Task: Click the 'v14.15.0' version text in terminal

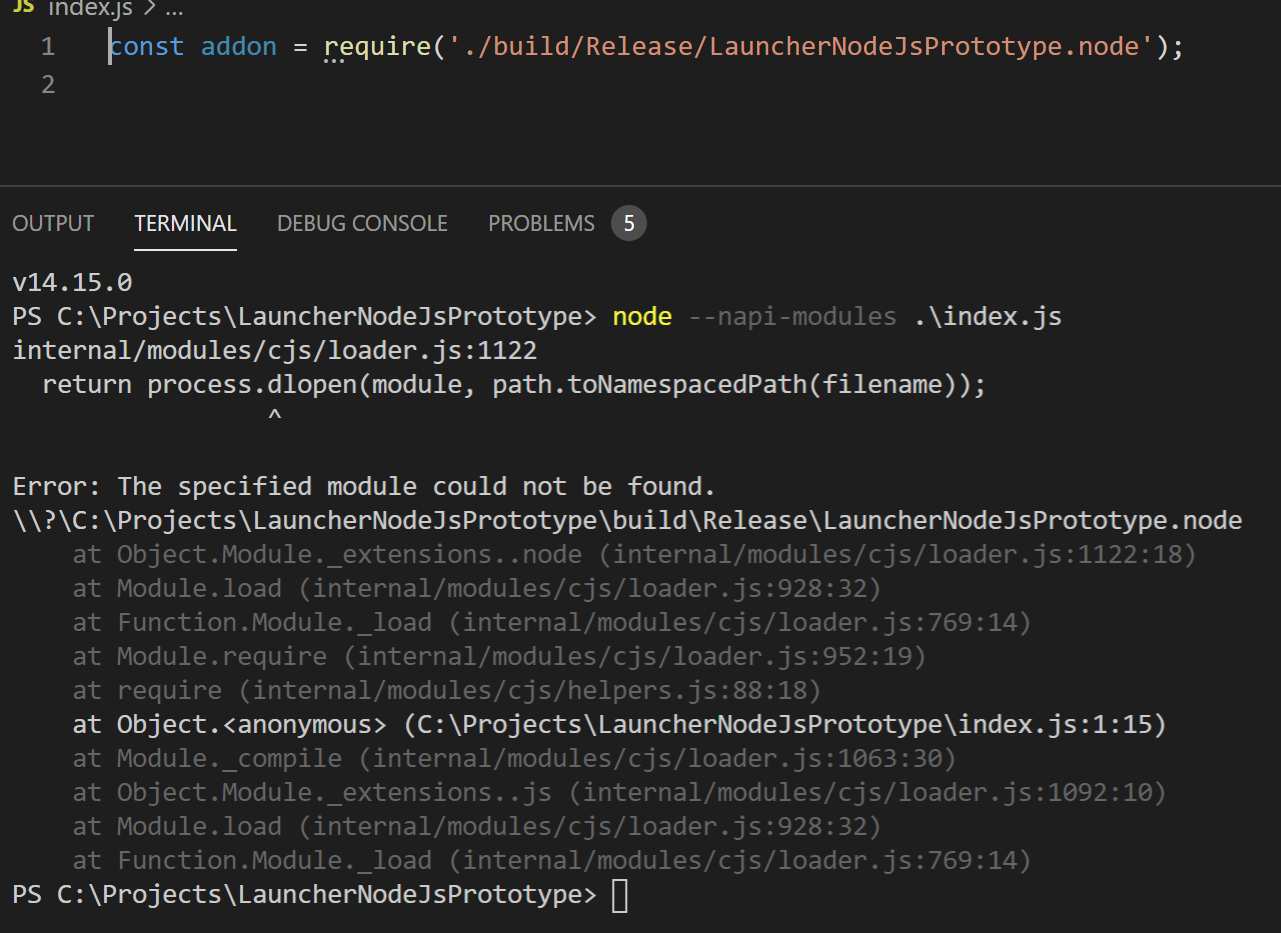Action: tap(72, 283)
